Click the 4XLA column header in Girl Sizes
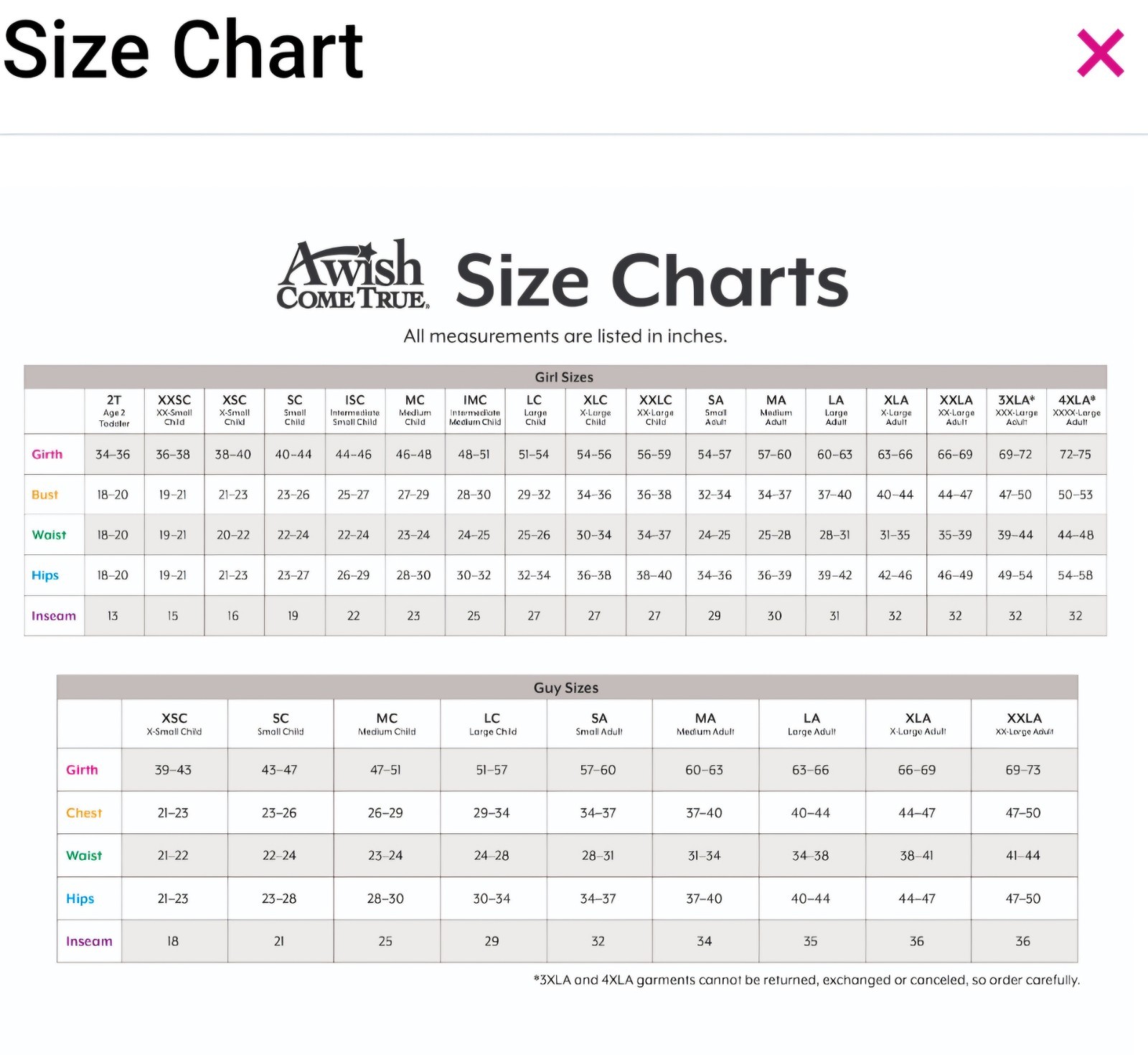The image size is (1148, 1055). [x=1076, y=410]
